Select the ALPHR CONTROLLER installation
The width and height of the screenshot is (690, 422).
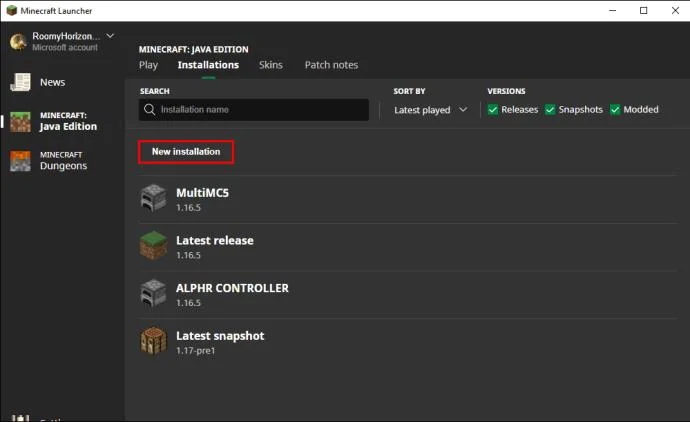point(408,294)
